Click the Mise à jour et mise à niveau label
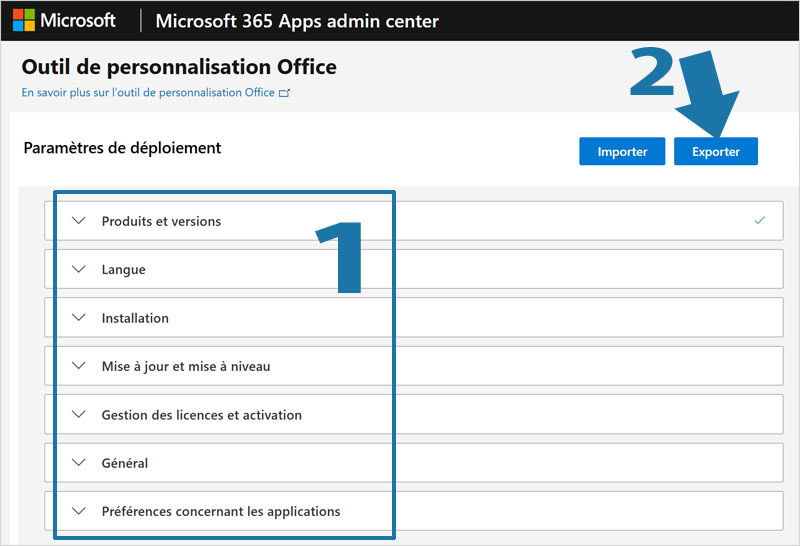This screenshot has height=546, width=800. (x=186, y=367)
